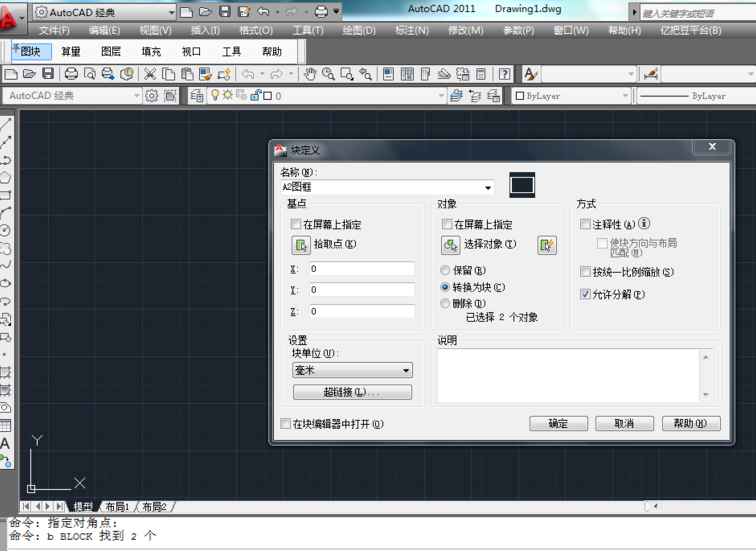756x551 pixels.
Task: Click the Select objects (选择对象) icon button
Action: [x=451, y=245]
